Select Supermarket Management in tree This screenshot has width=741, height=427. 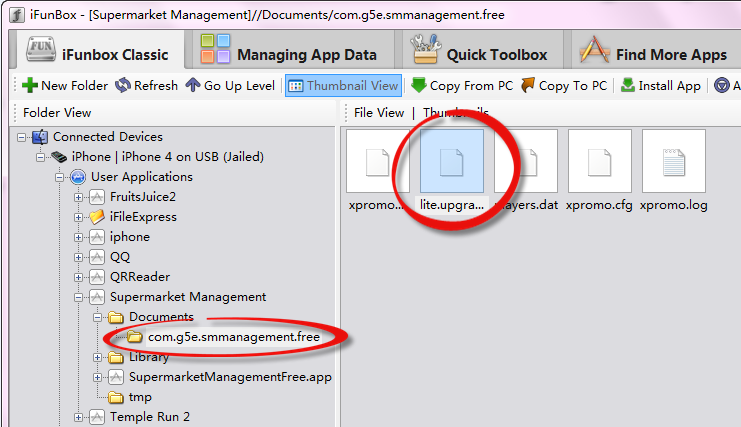[x=188, y=297]
